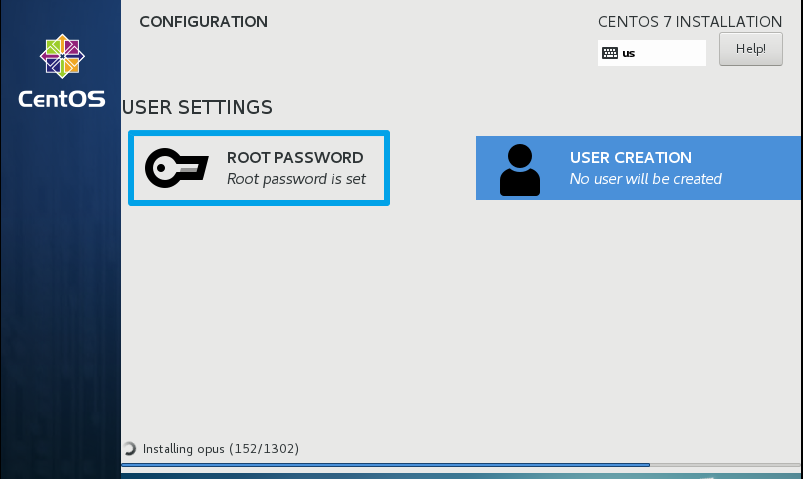Click the CentOS wordmark text in sidebar
The width and height of the screenshot is (803, 479).
pyautogui.click(x=61, y=99)
